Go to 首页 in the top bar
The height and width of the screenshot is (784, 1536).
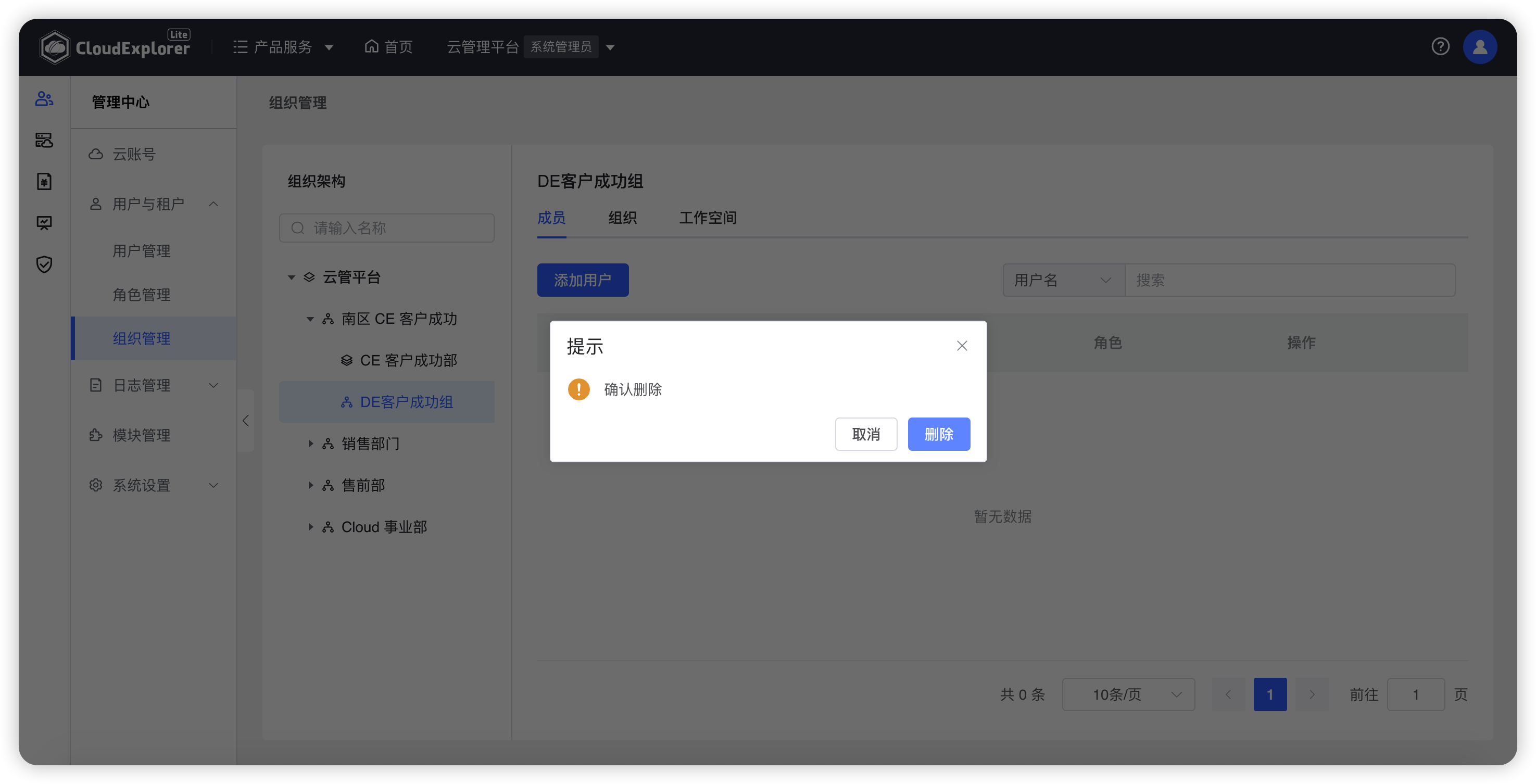point(389,46)
